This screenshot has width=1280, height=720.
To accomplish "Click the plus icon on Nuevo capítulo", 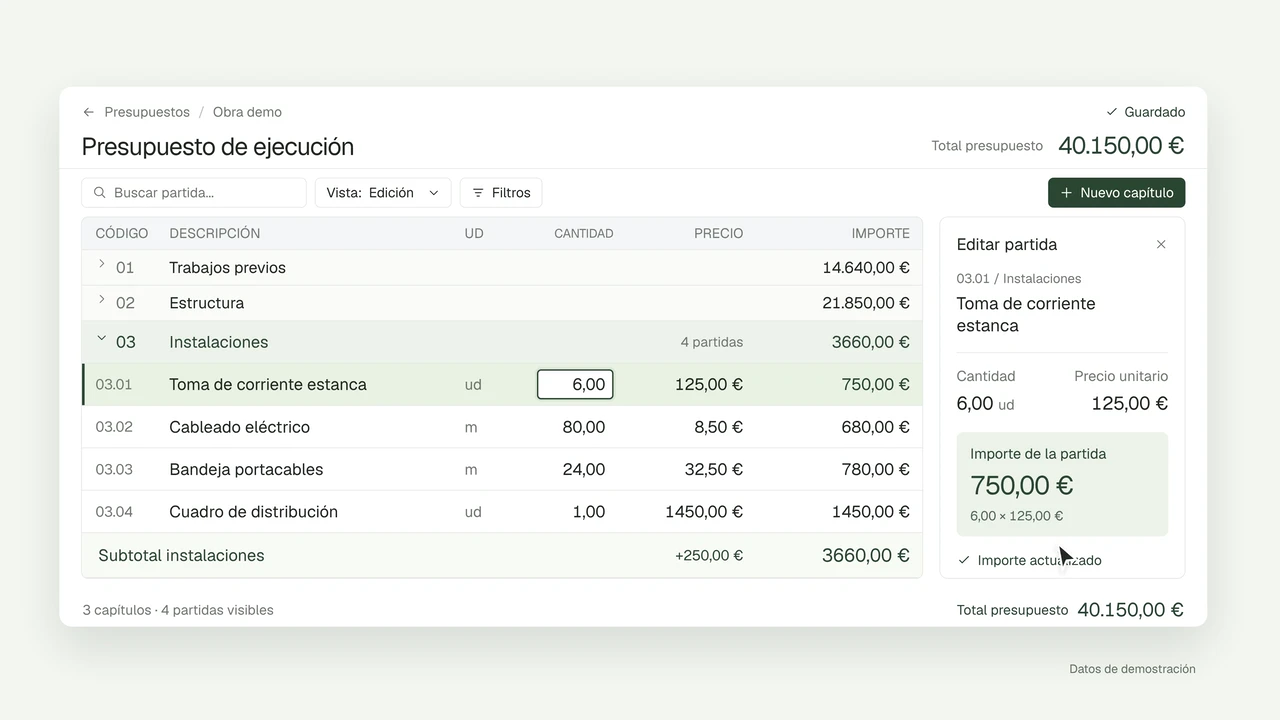I will [1066, 193].
